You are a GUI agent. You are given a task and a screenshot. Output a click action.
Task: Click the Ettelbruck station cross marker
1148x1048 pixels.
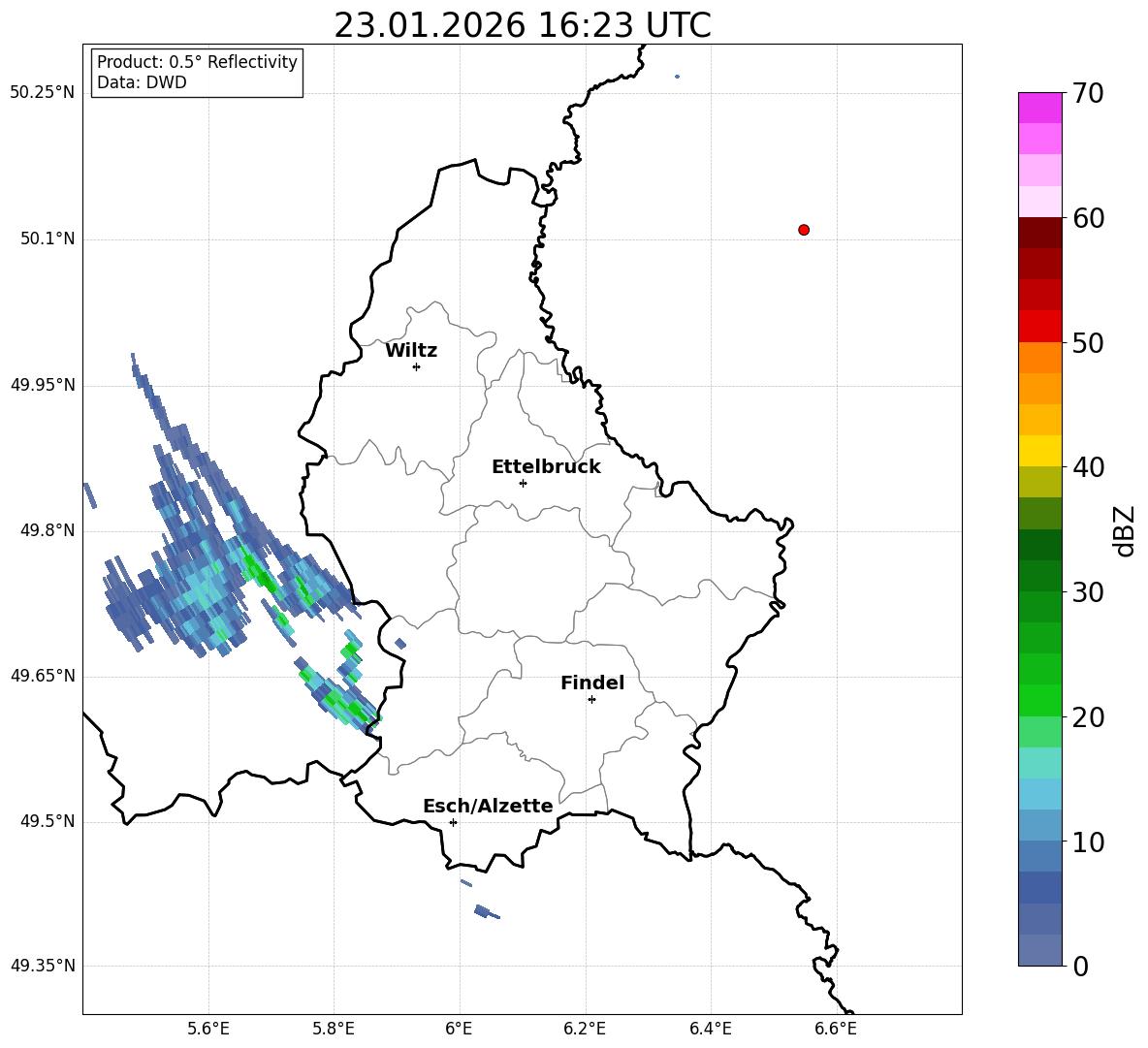(523, 483)
